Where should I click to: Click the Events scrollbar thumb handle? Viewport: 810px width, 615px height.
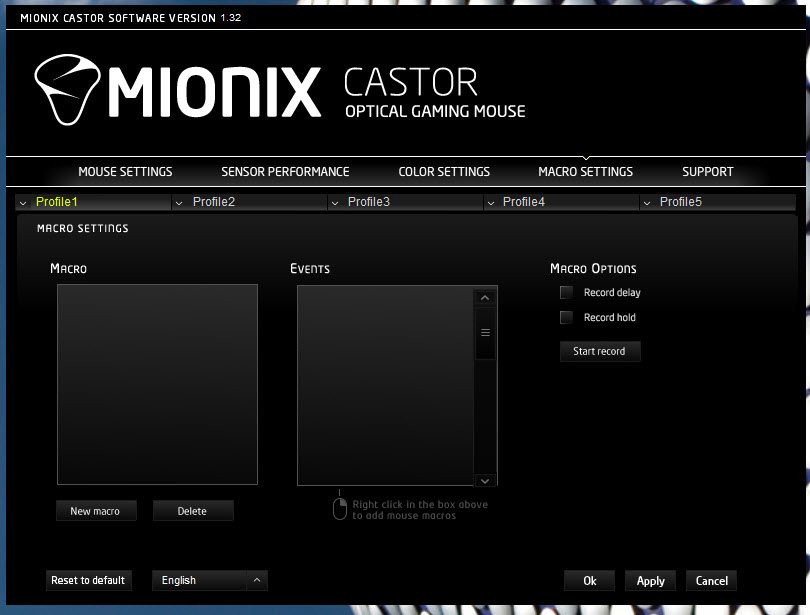485,333
